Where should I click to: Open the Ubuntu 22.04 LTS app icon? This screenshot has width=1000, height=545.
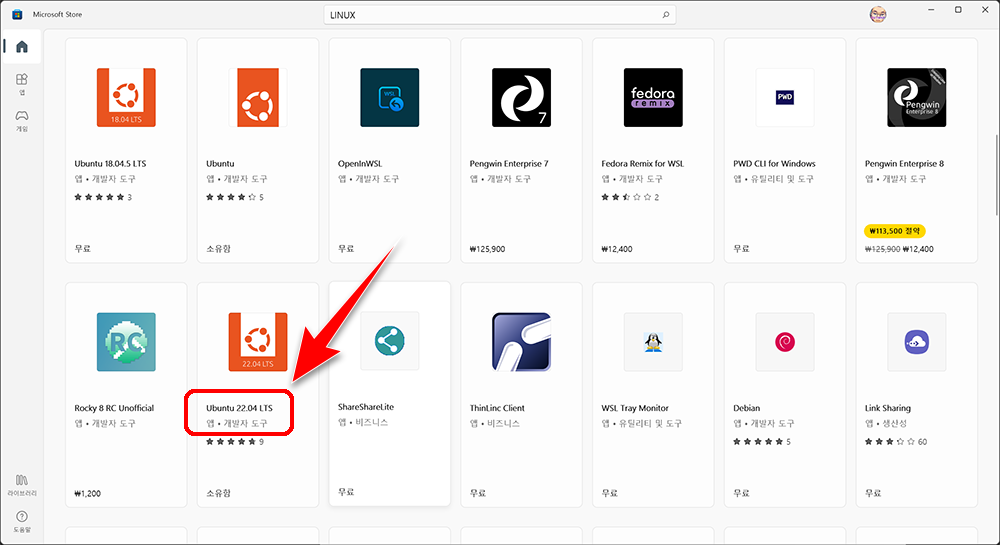[258, 342]
